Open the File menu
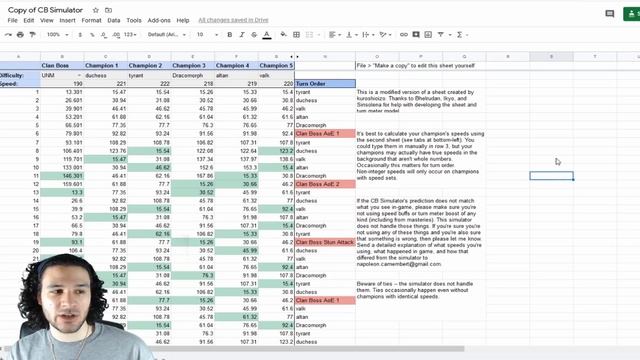The image size is (640, 360). (x=12, y=20)
